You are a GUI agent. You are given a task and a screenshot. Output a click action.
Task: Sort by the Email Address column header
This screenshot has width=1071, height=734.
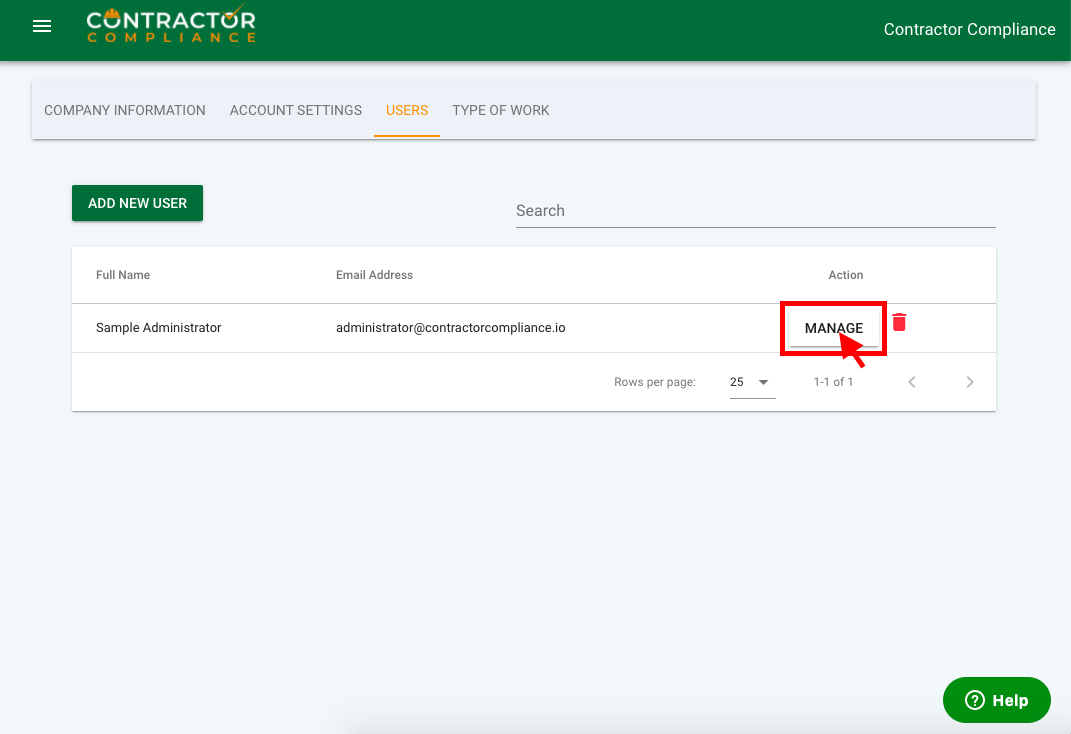(x=374, y=275)
